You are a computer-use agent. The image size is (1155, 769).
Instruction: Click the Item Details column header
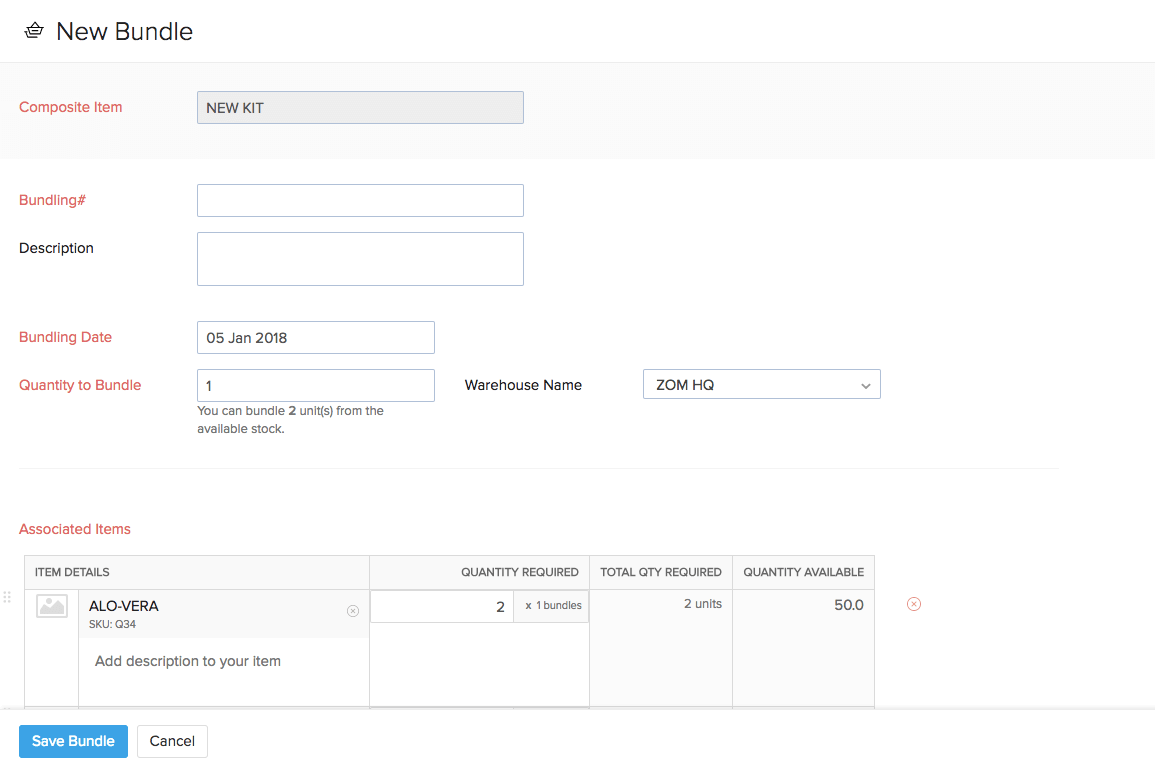pyautogui.click(x=72, y=573)
